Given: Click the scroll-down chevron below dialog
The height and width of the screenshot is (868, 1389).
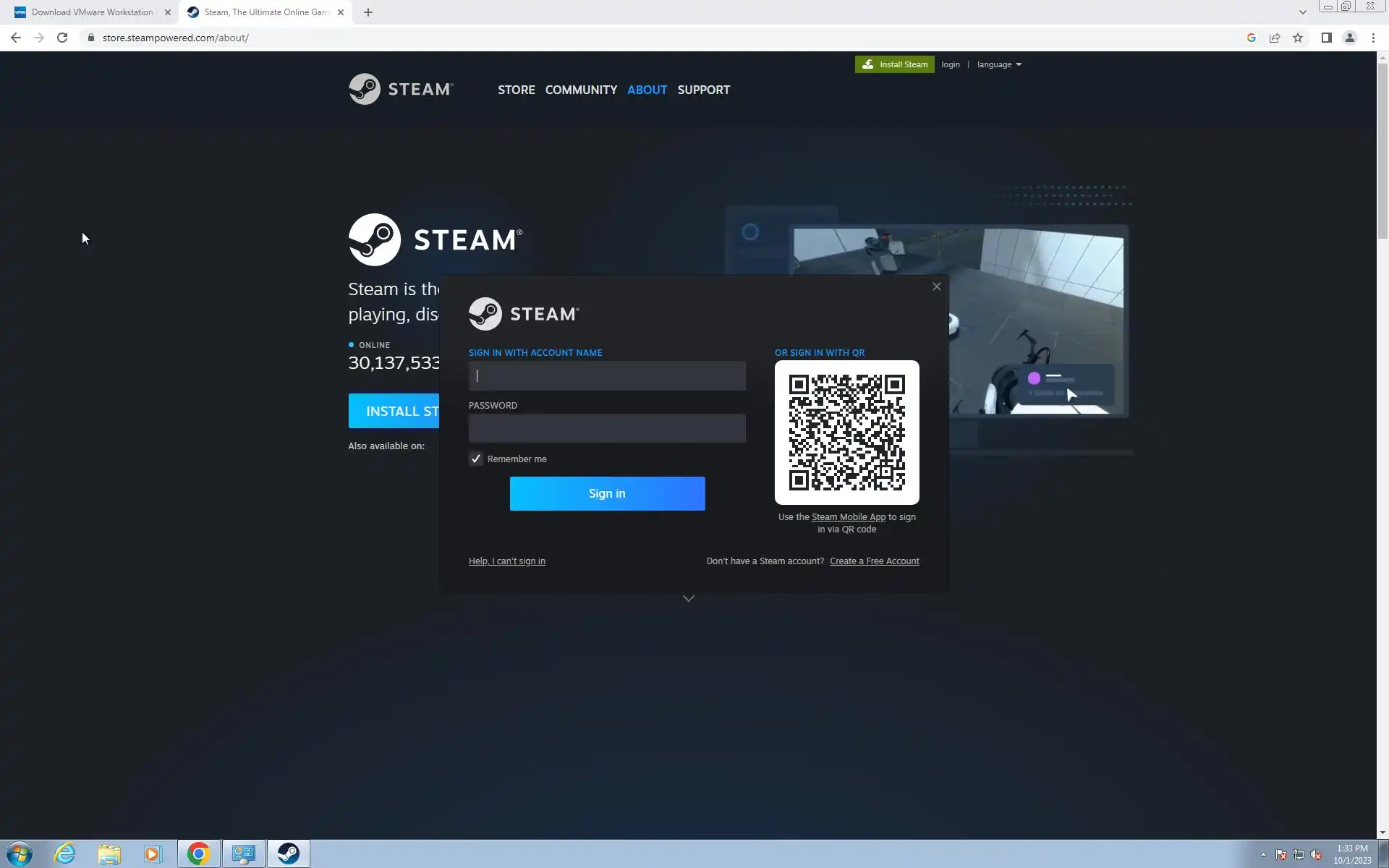Looking at the screenshot, I should click(689, 598).
